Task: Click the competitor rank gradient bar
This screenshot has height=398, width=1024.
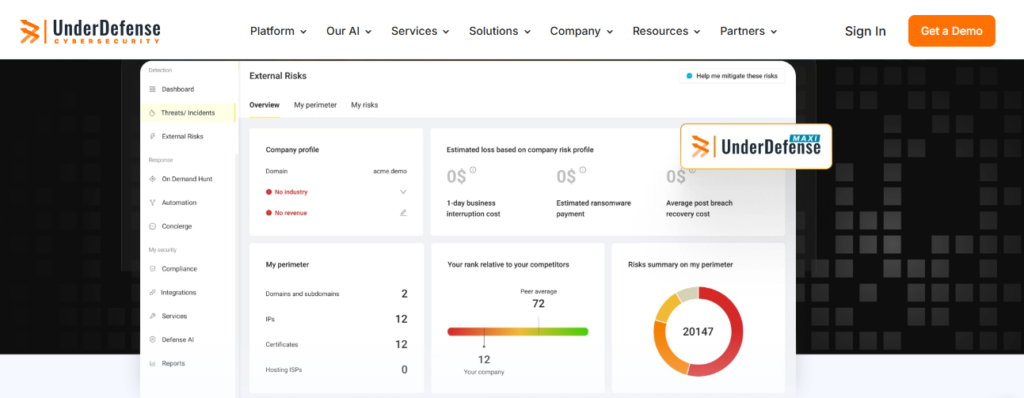Action: (518, 331)
